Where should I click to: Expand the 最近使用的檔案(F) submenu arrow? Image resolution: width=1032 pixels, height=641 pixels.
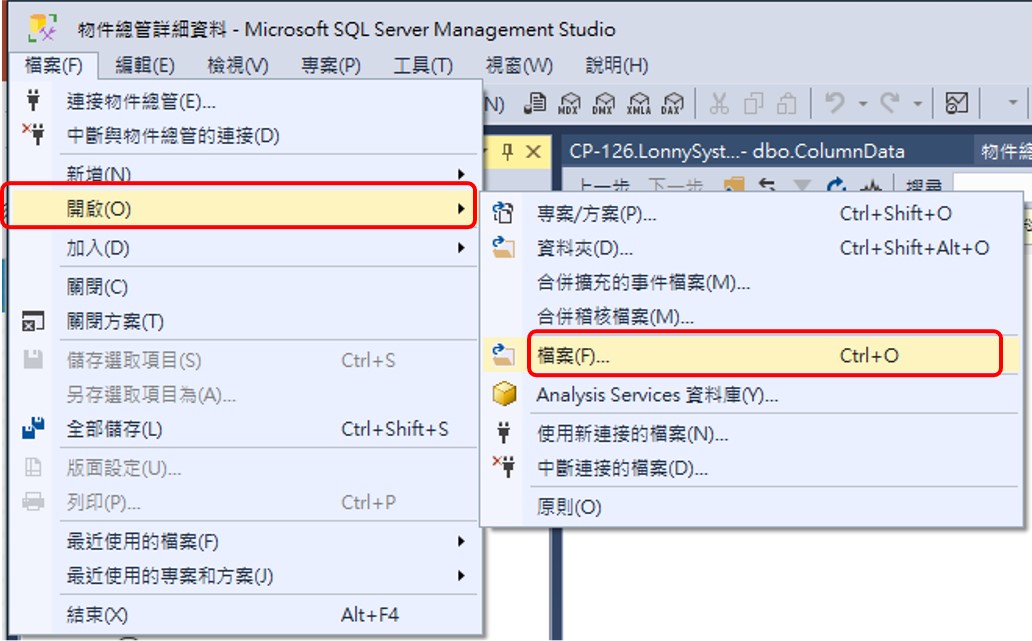pyautogui.click(x=461, y=541)
